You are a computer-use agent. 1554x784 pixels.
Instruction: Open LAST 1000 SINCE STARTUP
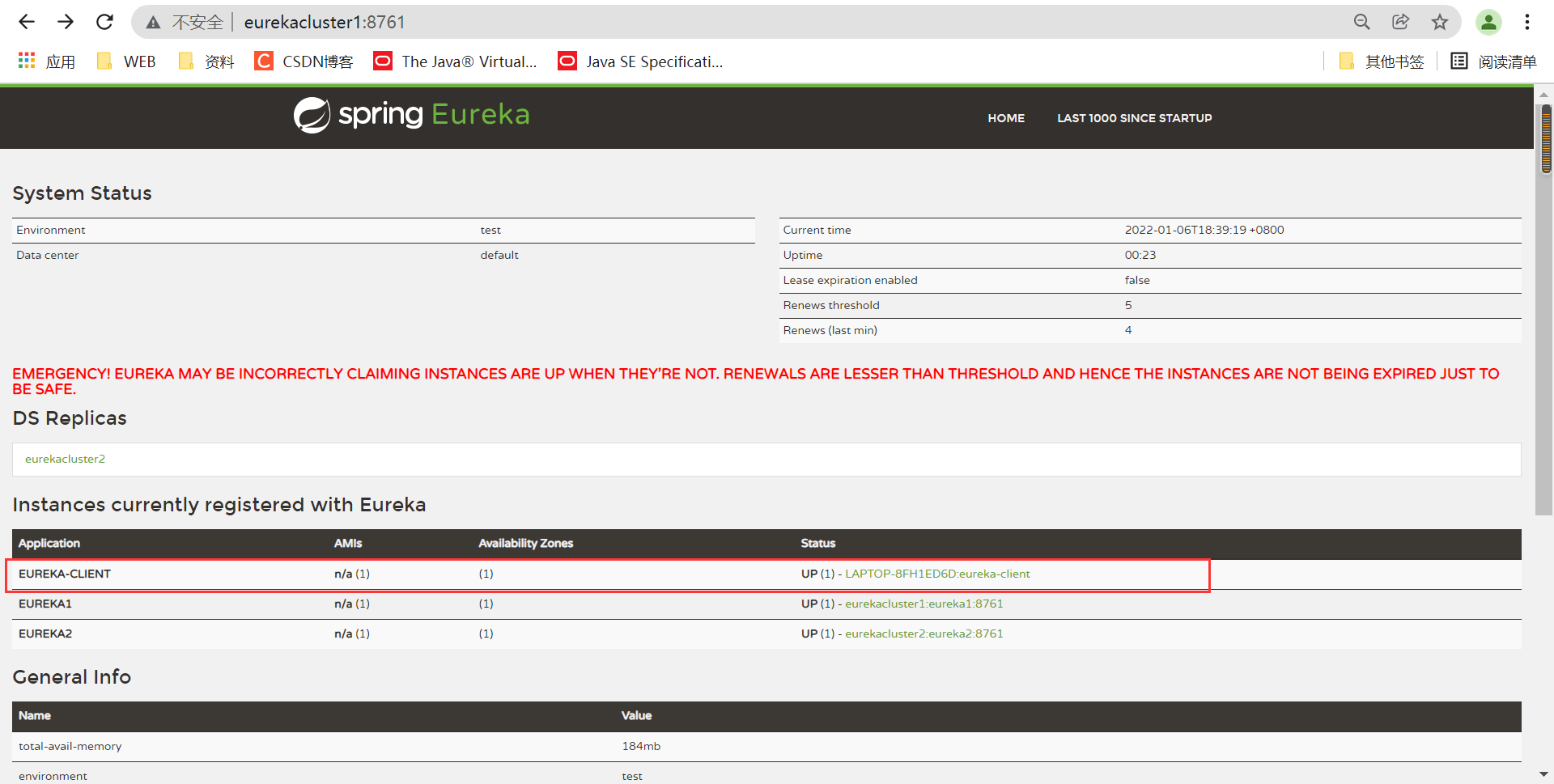(x=1134, y=118)
